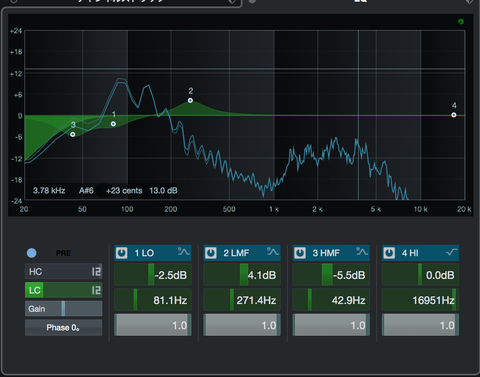
Task: Click the 3 HMF band header label
Action: coord(326,253)
